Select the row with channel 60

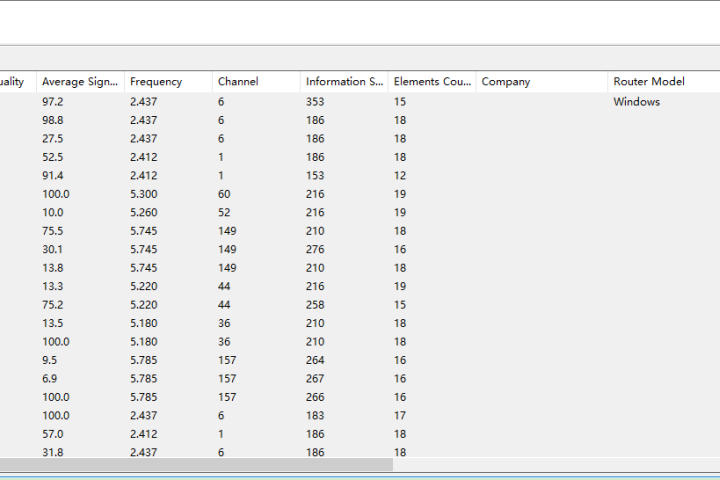tap(360, 194)
